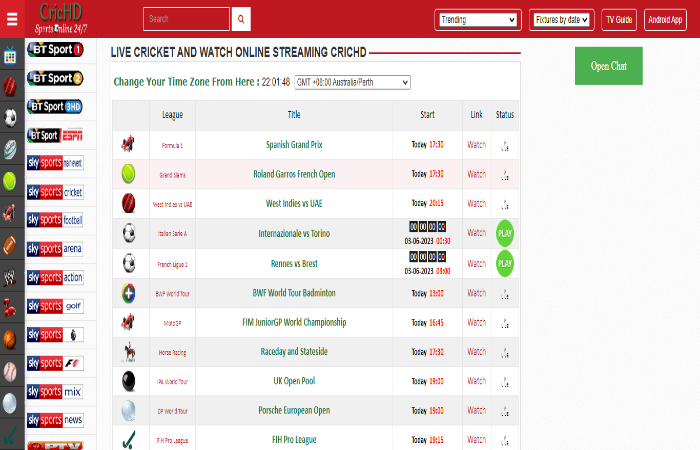Click Watch link for Spanish Grand Prix
700x450 pixels.
476,145
